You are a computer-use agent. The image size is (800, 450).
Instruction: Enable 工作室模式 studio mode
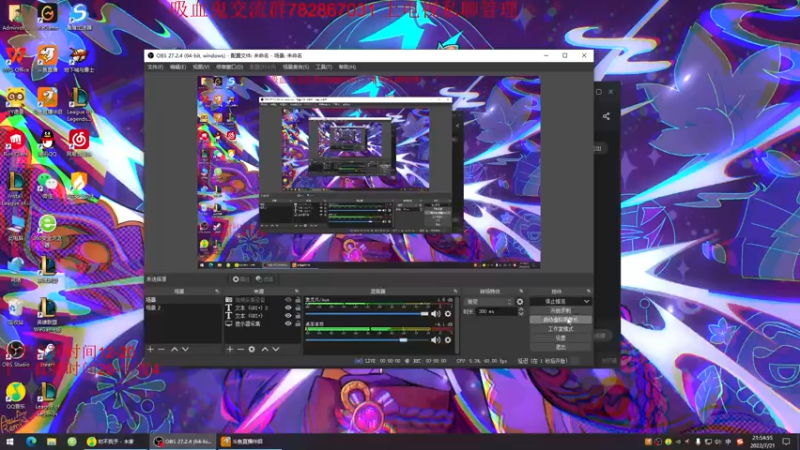point(560,329)
